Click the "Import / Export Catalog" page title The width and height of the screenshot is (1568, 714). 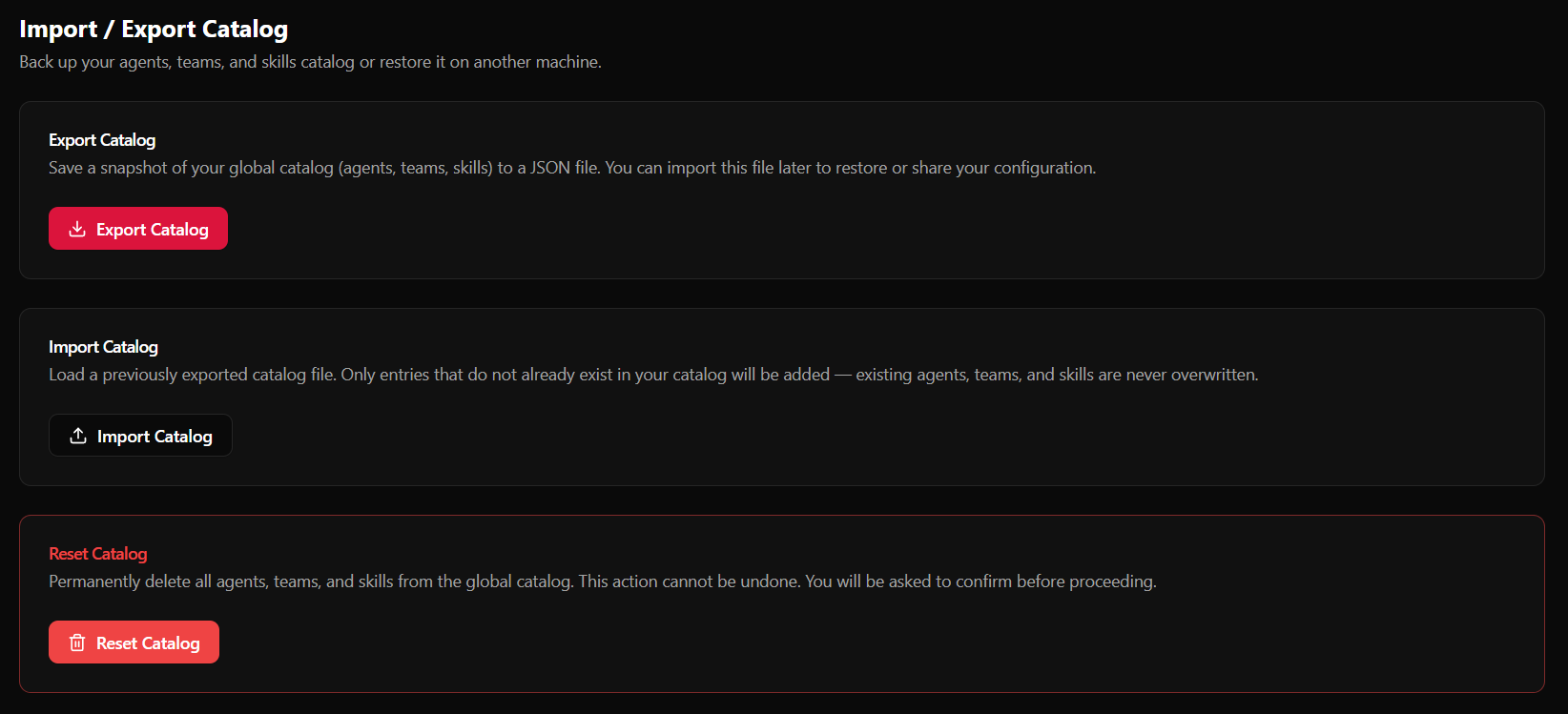154,30
